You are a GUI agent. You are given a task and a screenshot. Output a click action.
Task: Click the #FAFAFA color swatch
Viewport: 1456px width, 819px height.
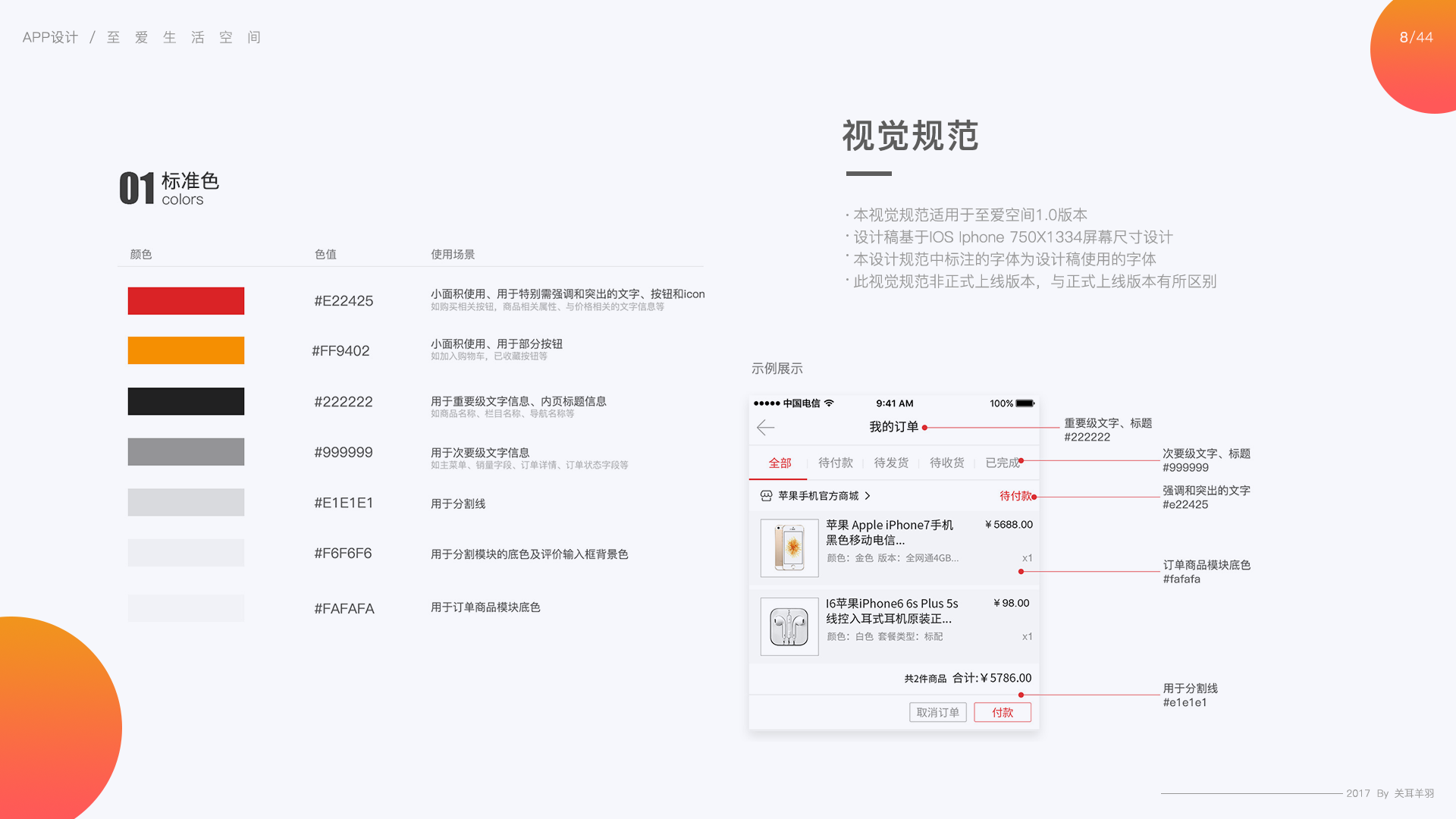186,608
